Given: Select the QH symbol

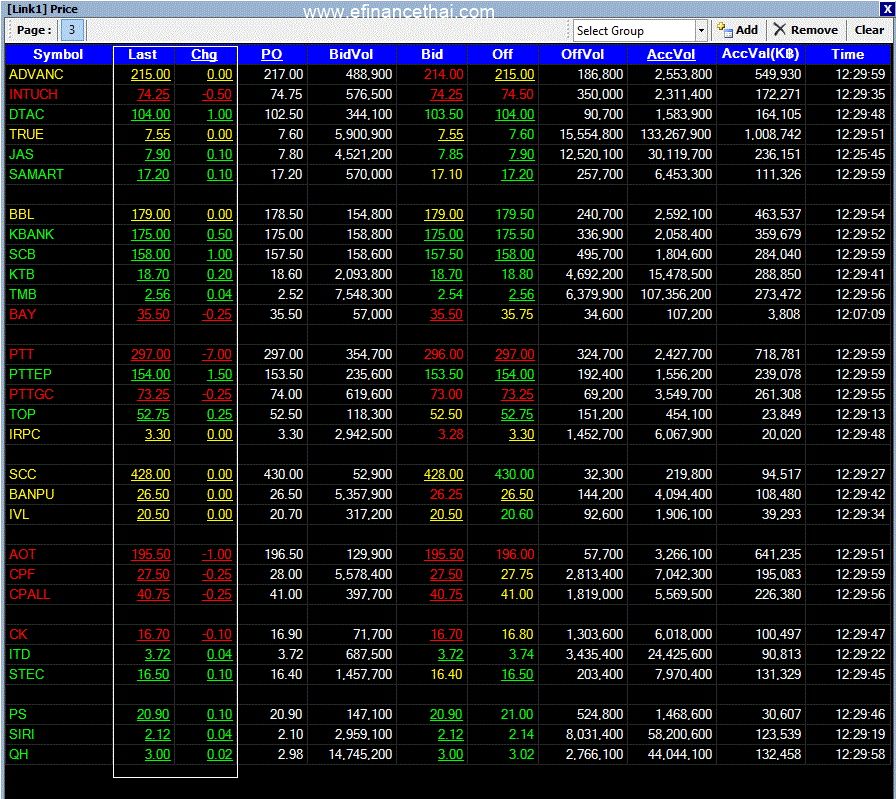Looking at the screenshot, I should (18, 754).
